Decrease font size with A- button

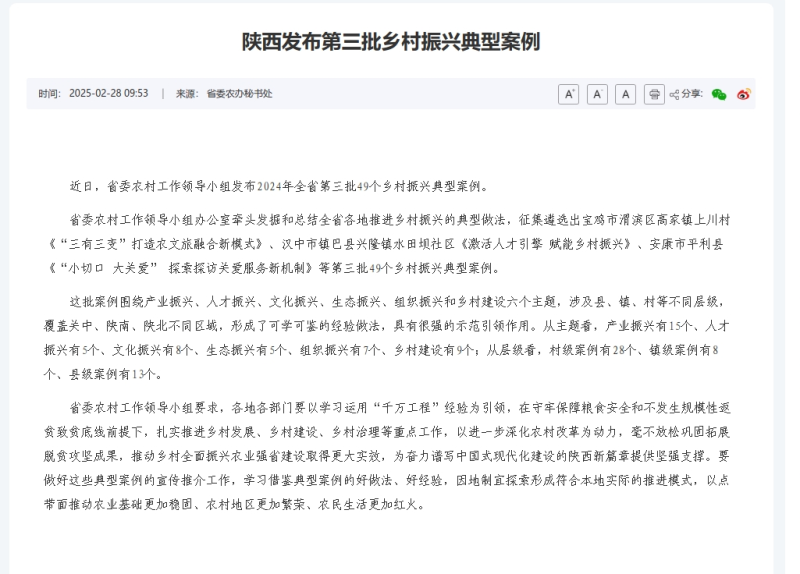(x=597, y=94)
